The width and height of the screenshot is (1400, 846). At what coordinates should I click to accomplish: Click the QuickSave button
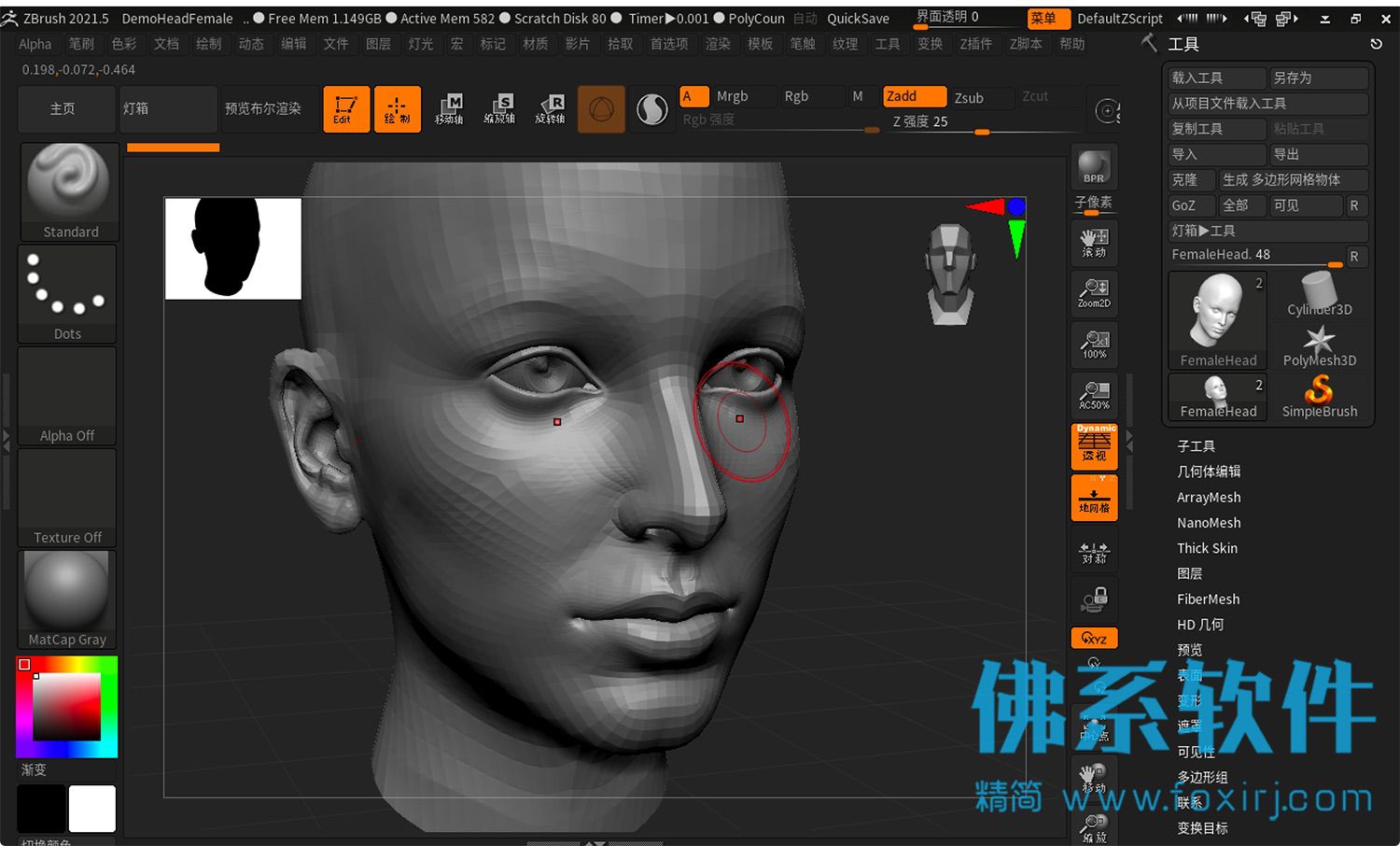[x=858, y=18]
